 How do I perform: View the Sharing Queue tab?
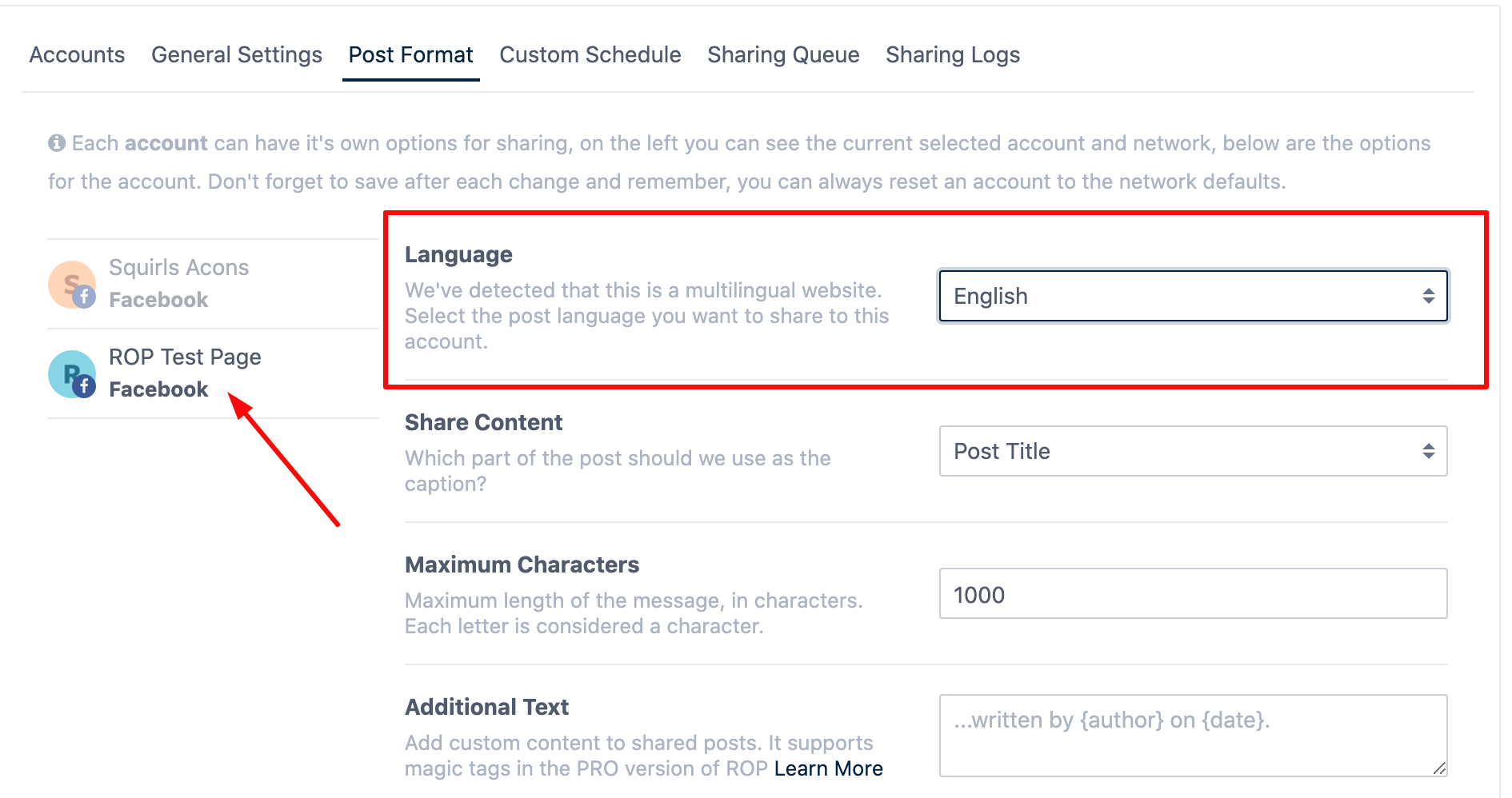783,54
